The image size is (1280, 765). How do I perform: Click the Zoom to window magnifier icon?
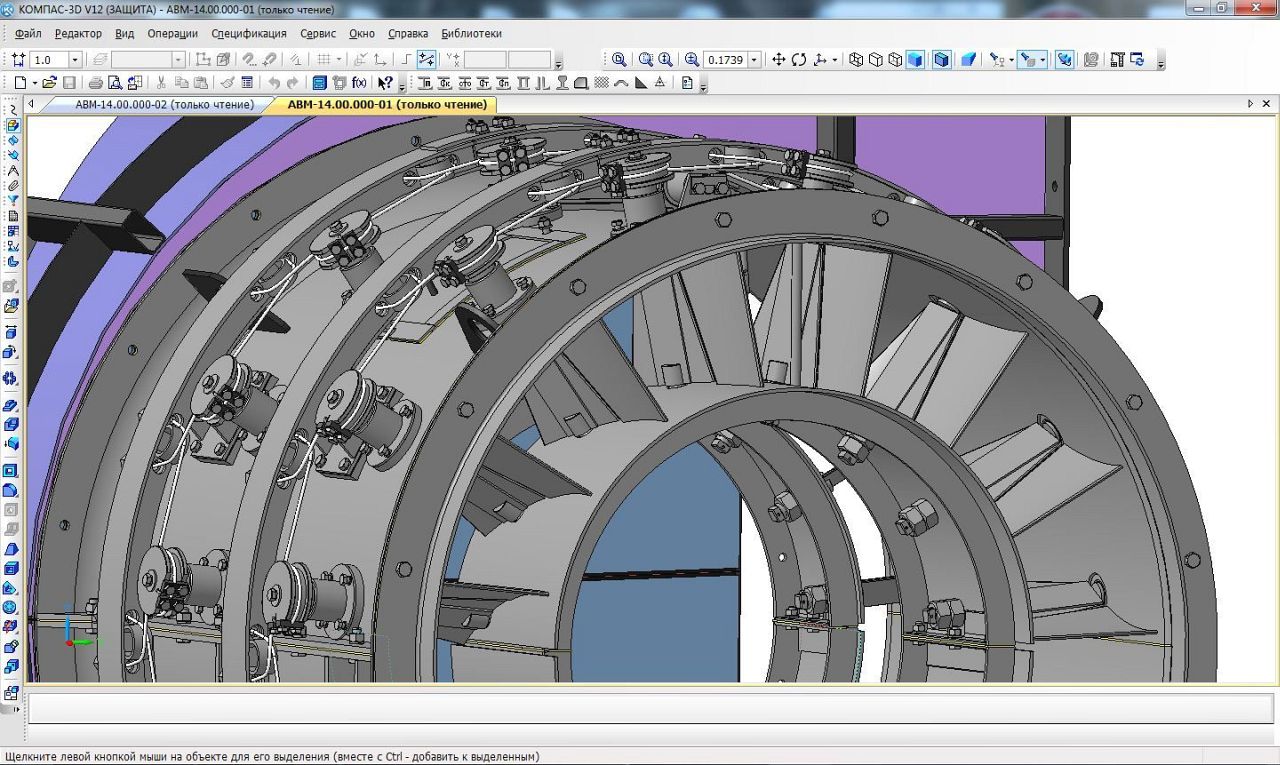pos(646,60)
